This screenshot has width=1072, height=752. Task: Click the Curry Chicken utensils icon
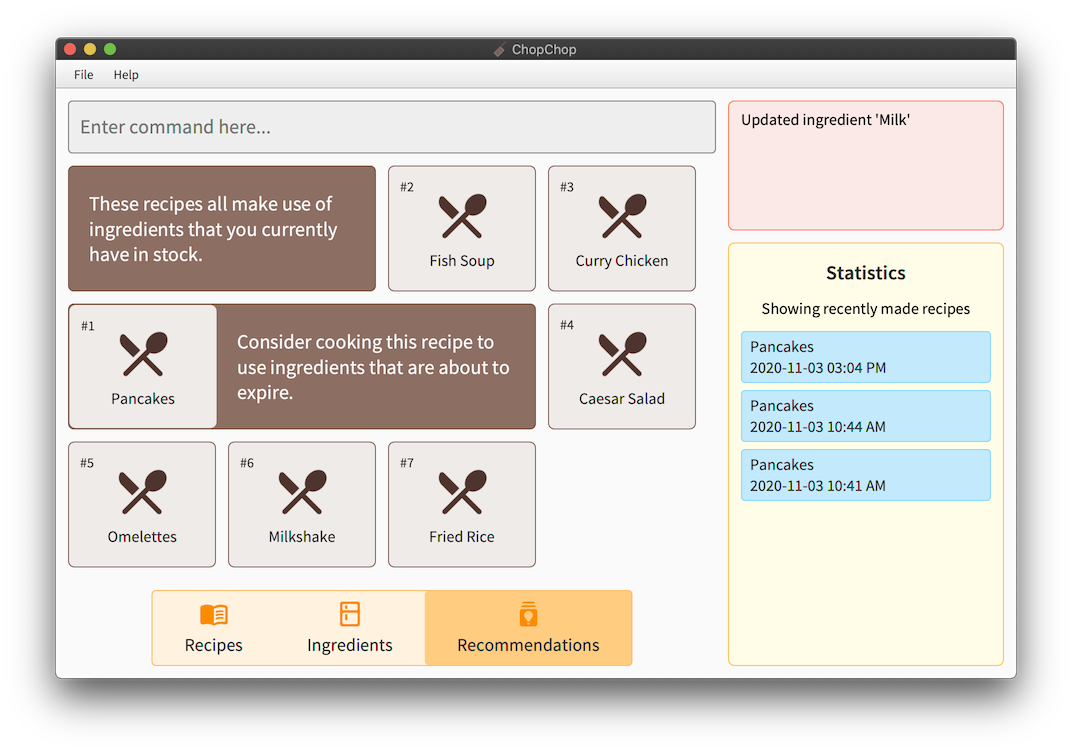[x=622, y=216]
